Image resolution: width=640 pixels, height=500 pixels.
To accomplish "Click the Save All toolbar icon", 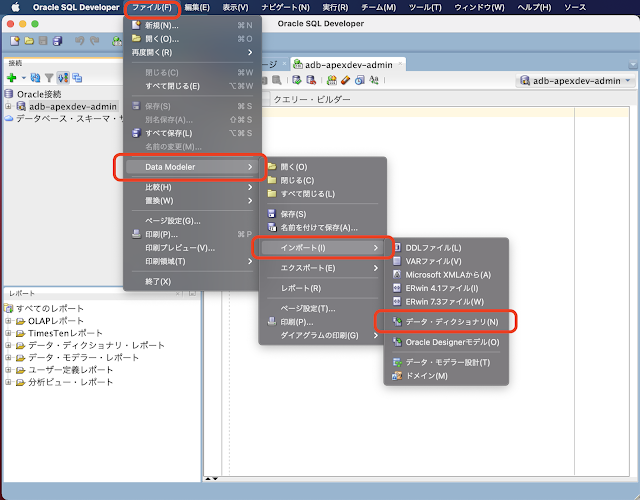I will (58, 40).
